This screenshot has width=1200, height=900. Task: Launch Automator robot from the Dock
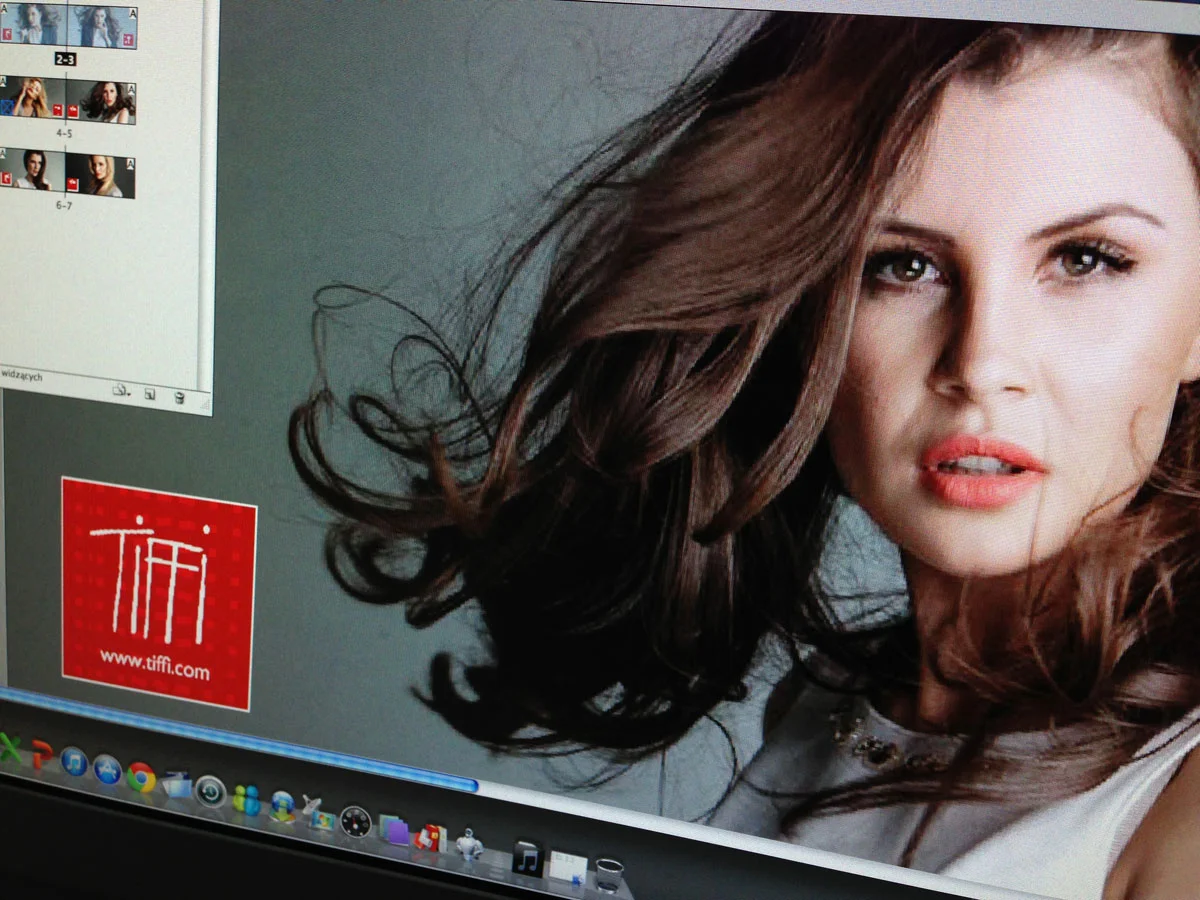pos(468,845)
